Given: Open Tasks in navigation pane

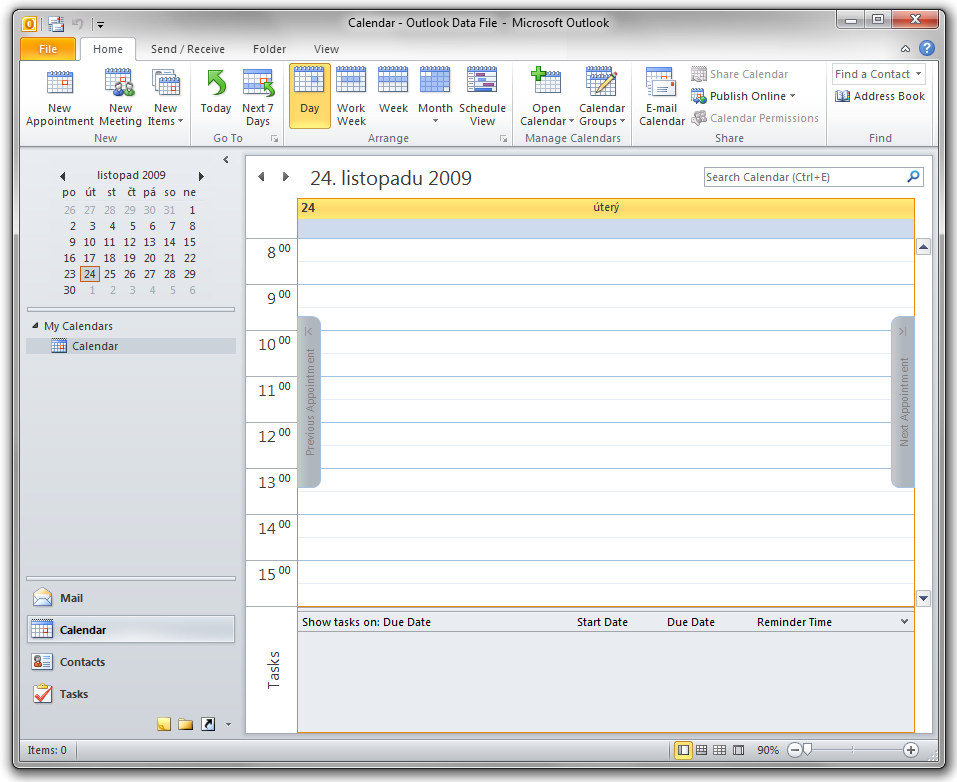Looking at the screenshot, I should click(x=131, y=693).
